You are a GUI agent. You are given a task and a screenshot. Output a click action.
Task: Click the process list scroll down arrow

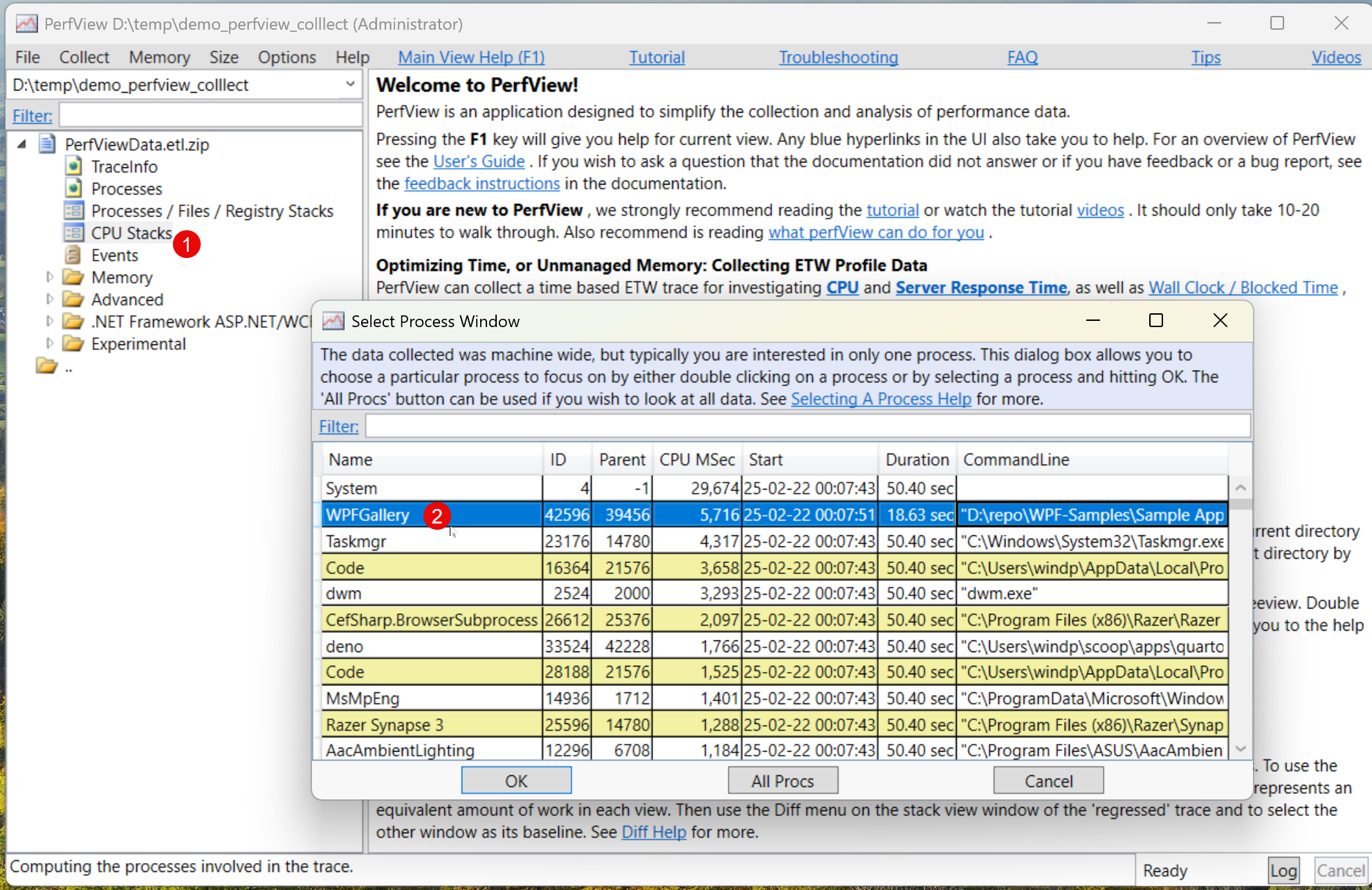click(1241, 749)
